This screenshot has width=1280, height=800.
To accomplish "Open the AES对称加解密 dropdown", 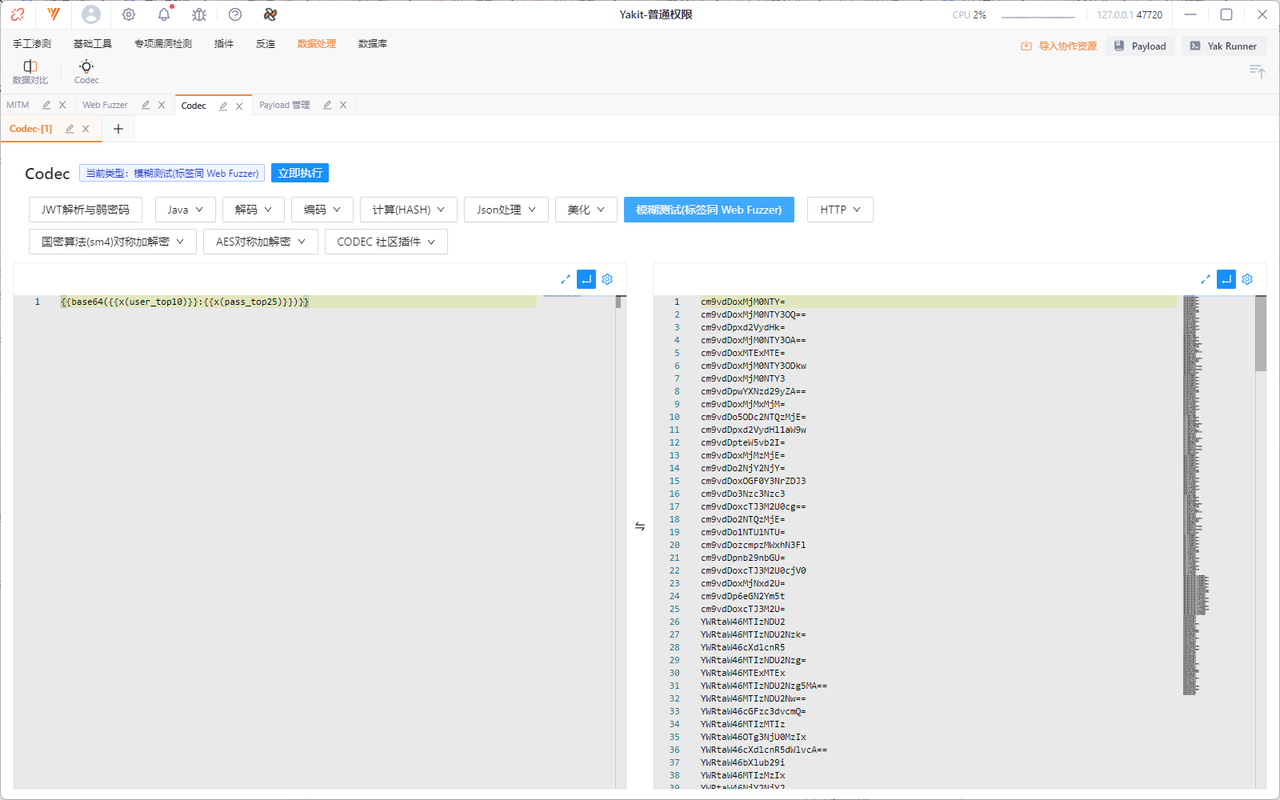I will pyautogui.click(x=260, y=242).
